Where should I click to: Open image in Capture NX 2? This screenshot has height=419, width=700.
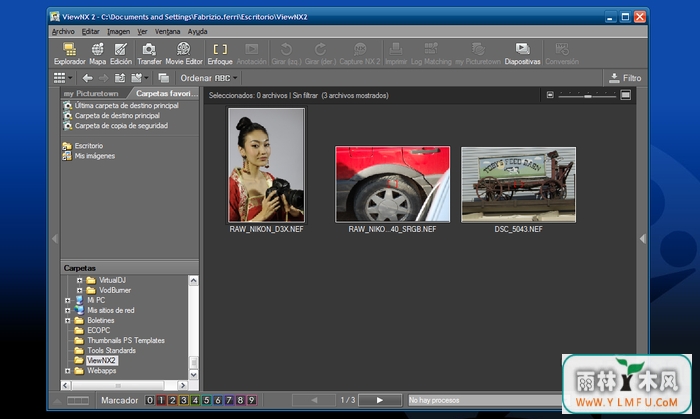360,54
